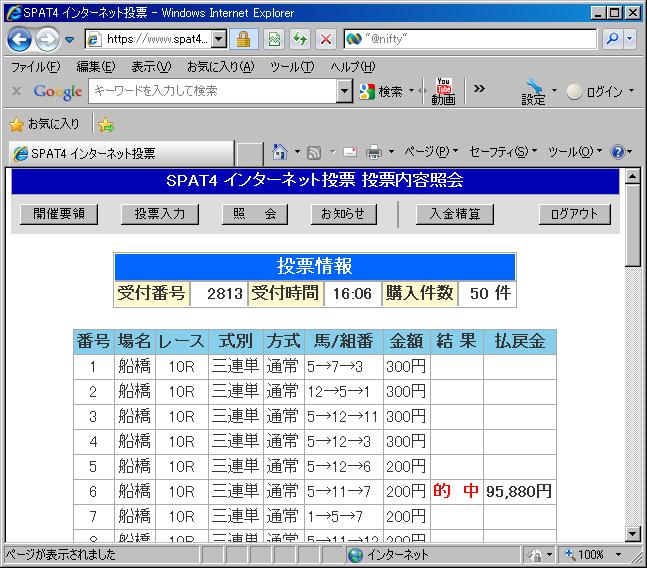Screen dimensions: 647x568
Task: Open the 編集(E) menu
Action: 96,67
